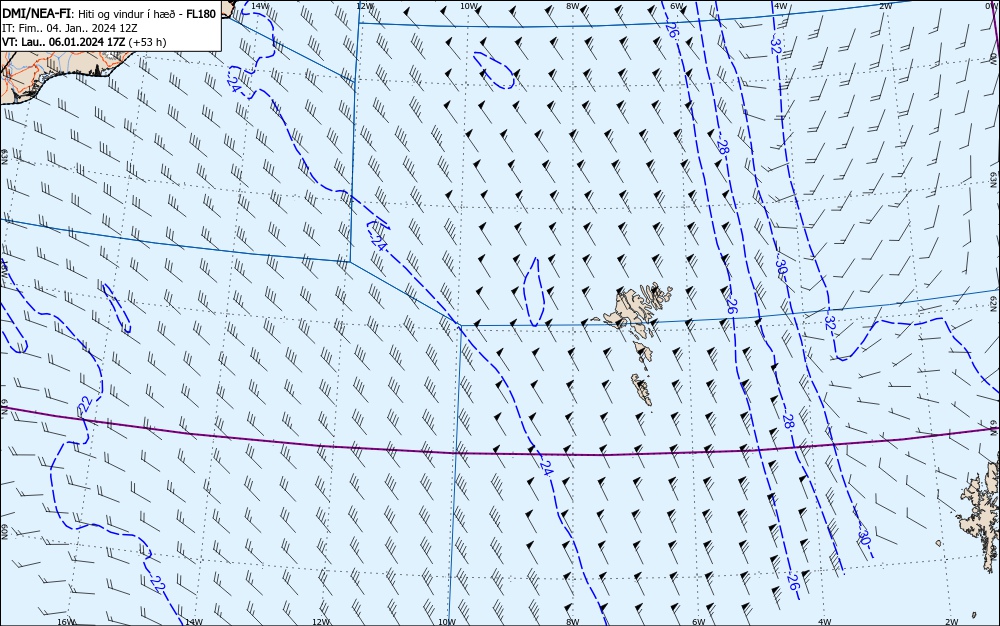Click the 60N latitude label on the left edge

[4, 532]
